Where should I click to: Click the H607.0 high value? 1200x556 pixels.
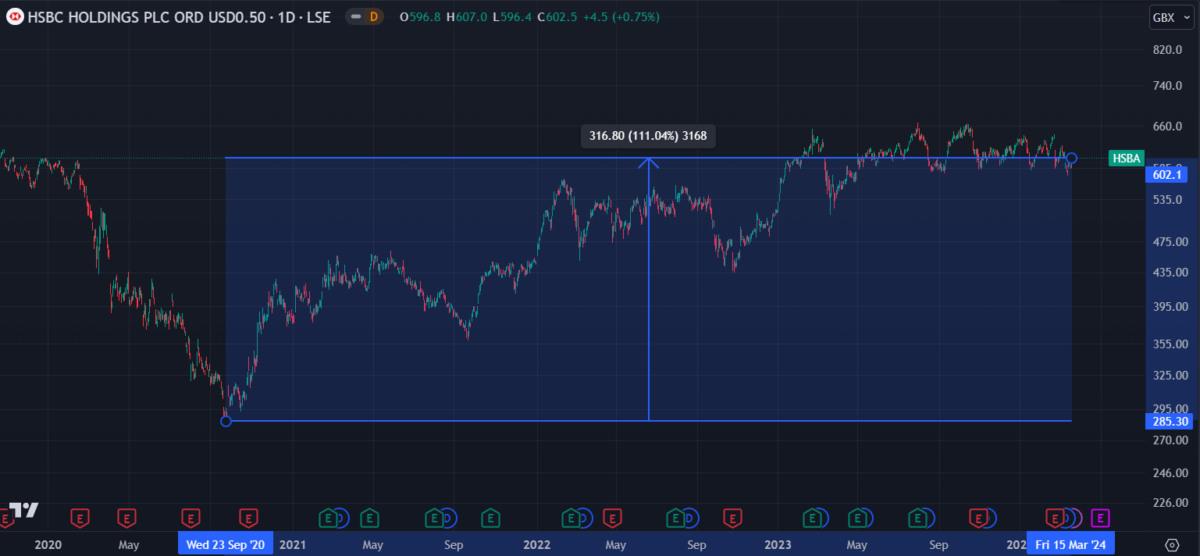(467, 16)
